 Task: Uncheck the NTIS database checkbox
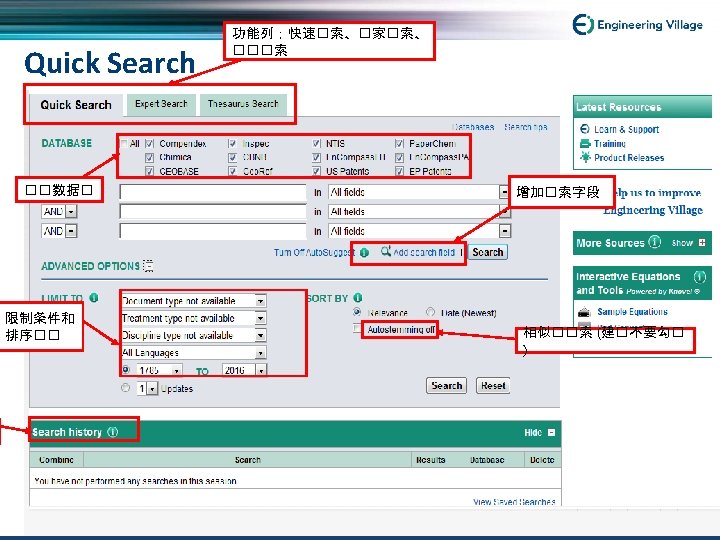pyautogui.click(x=316, y=143)
